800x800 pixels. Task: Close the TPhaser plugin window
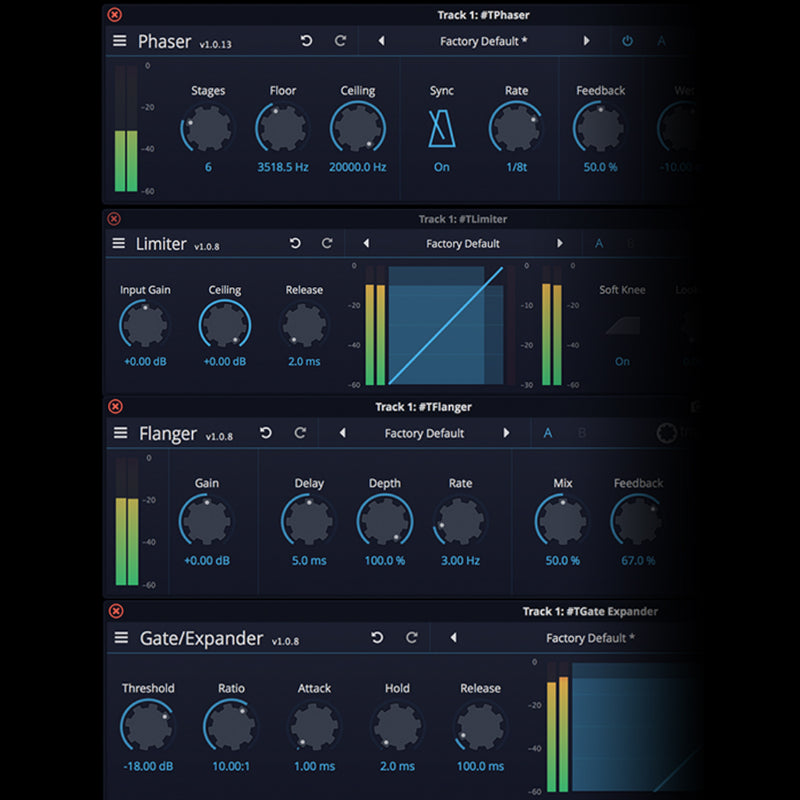point(114,15)
